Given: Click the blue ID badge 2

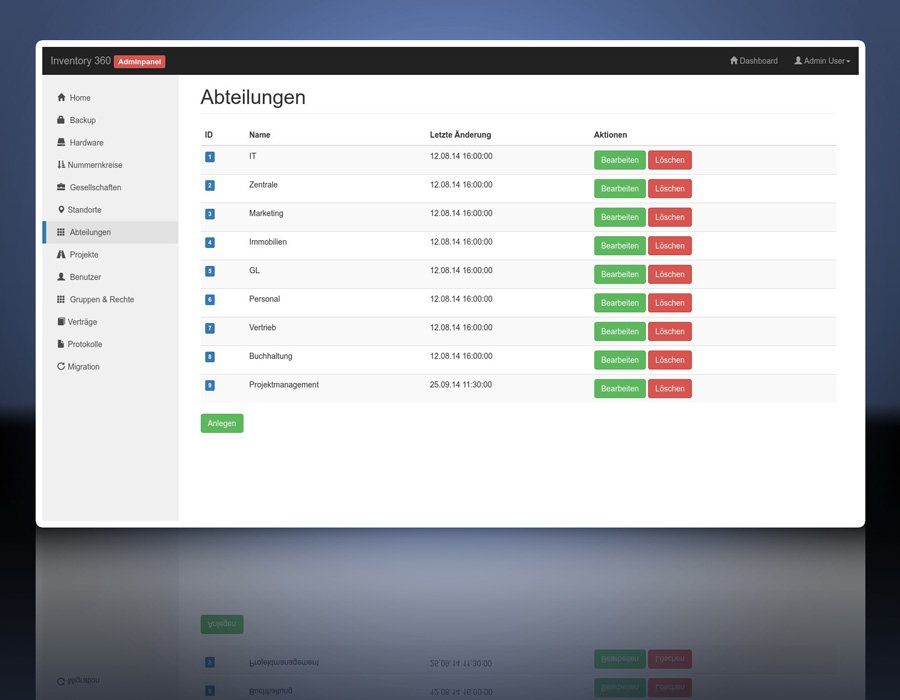Looking at the screenshot, I should pyautogui.click(x=210, y=185).
